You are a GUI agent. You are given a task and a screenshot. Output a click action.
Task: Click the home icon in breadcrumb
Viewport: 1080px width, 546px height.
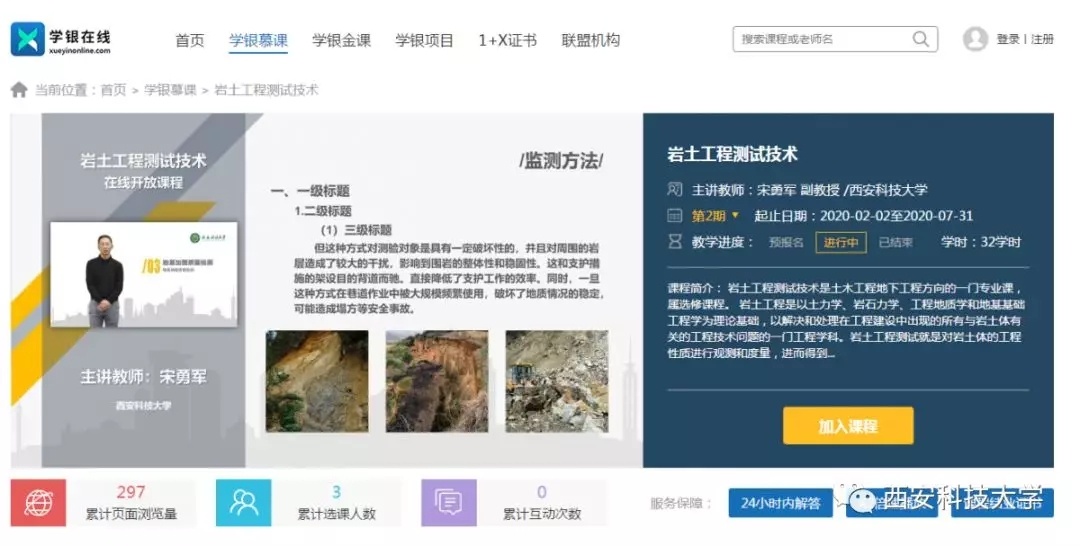[19, 90]
